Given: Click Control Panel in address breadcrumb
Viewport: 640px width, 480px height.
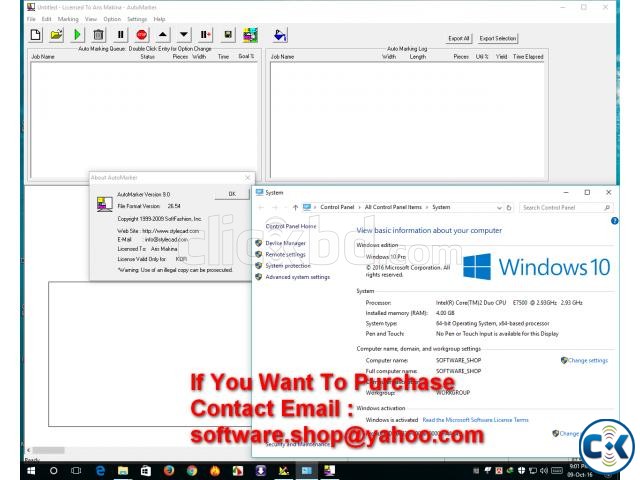Looking at the screenshot, I should (x=337, y=207).
